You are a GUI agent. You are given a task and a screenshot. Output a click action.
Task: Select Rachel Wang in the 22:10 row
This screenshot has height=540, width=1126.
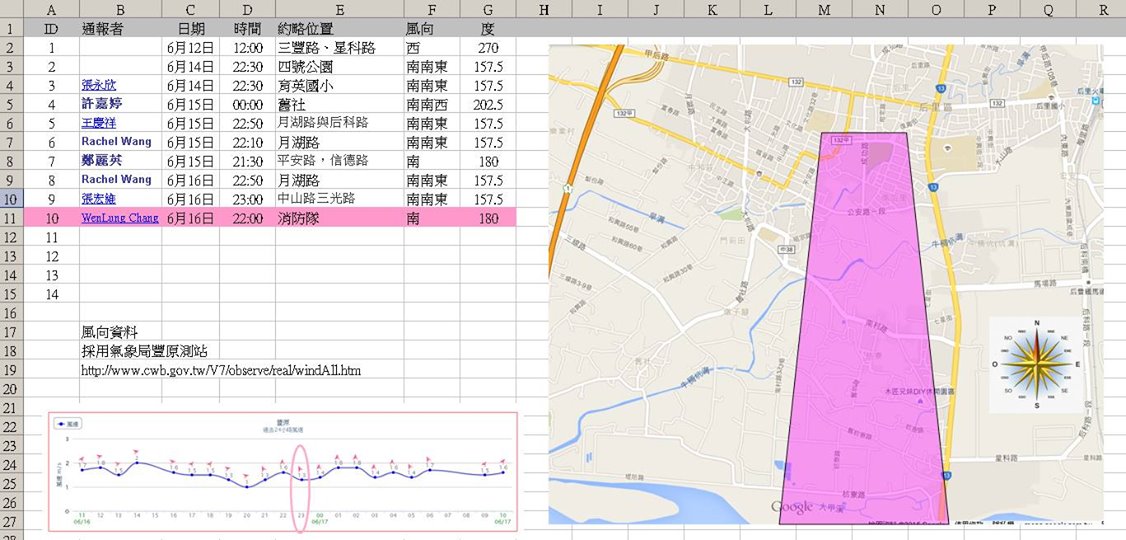click(x=121, y=142)
